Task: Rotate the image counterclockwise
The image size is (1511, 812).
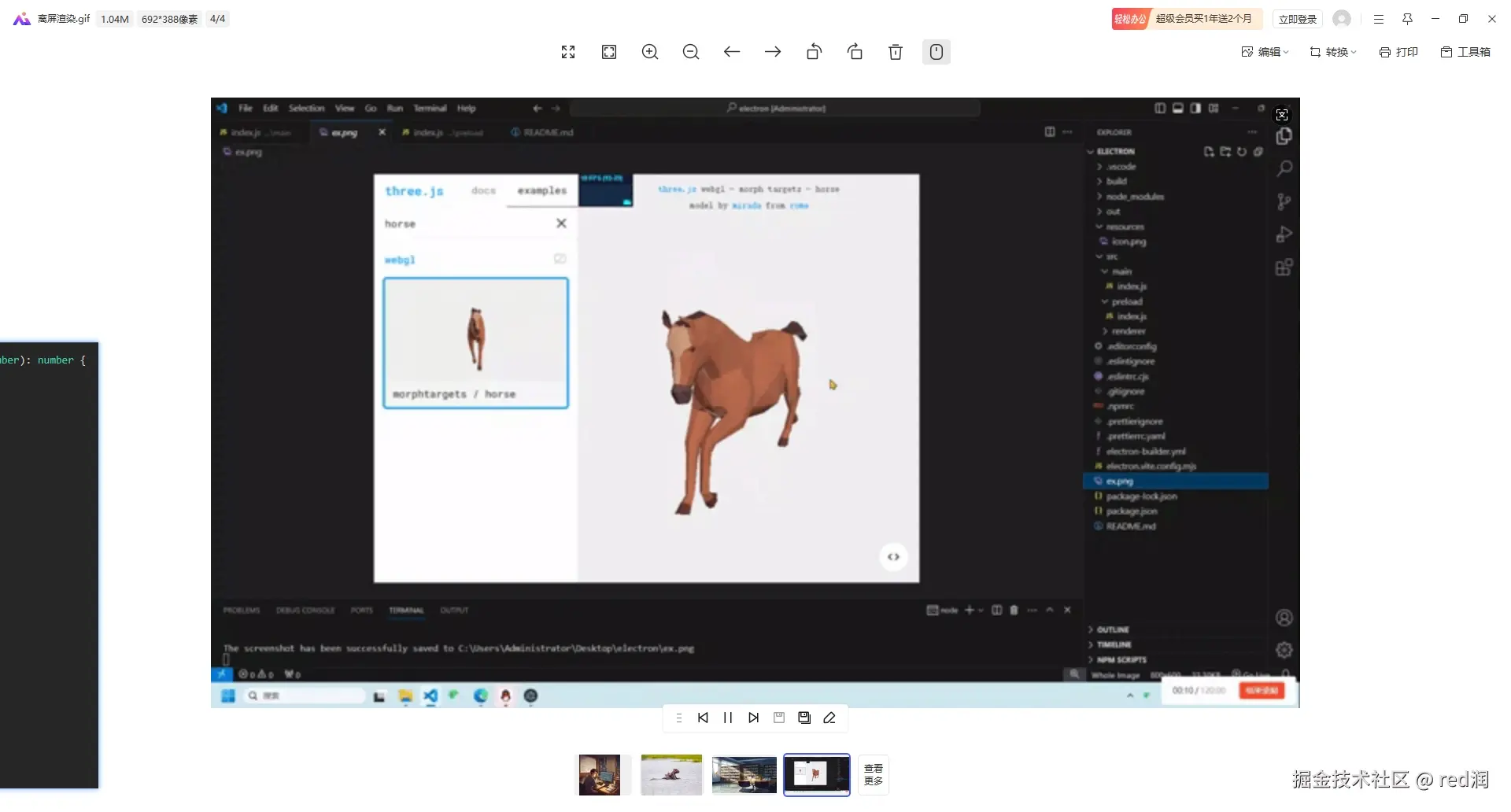Action: (814, 52)
